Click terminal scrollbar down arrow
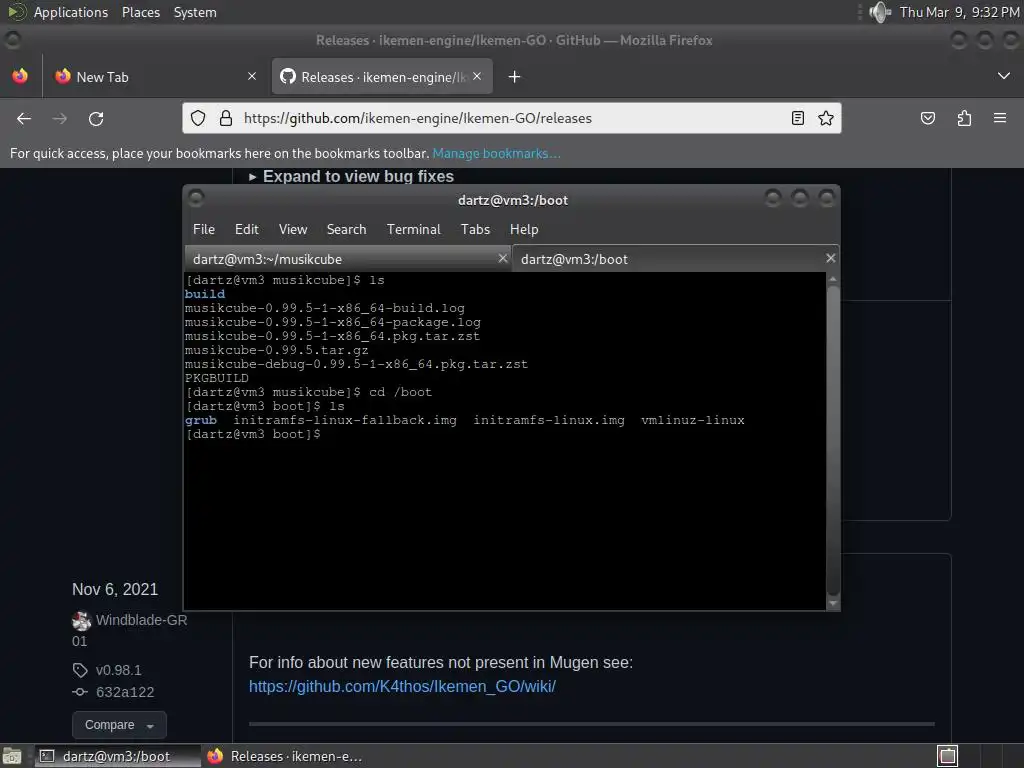Viewport: 1024px width, 768px height. (x=833, y=603)
